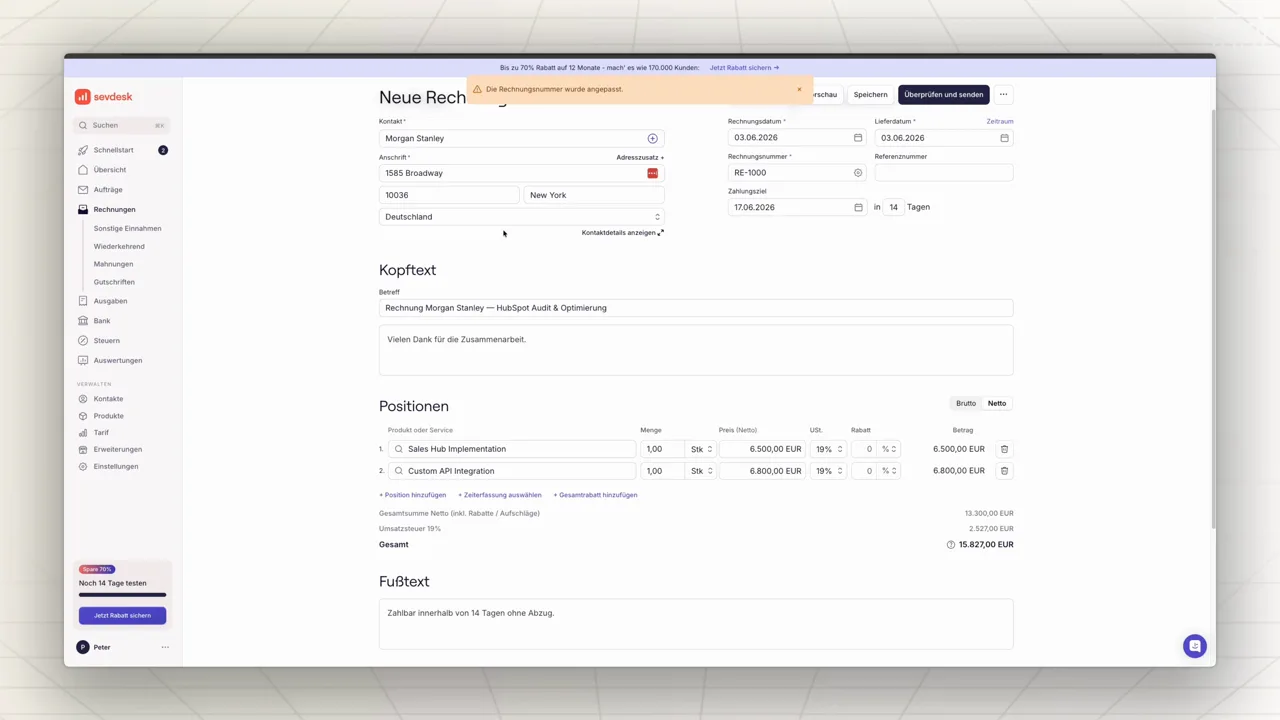Follow the Jetzt Rabatt sichern banner link

pos(744,68)
